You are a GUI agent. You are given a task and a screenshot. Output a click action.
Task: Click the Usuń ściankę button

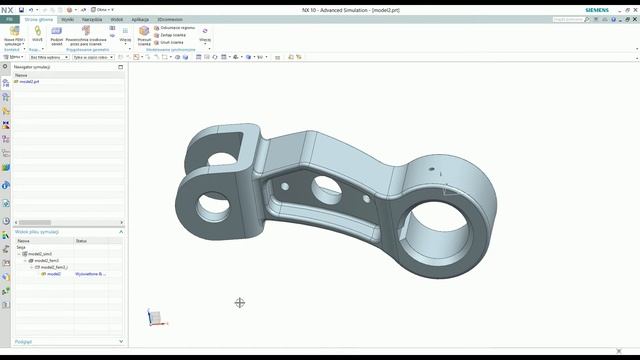pyautogui.click(x=169, y=42)
